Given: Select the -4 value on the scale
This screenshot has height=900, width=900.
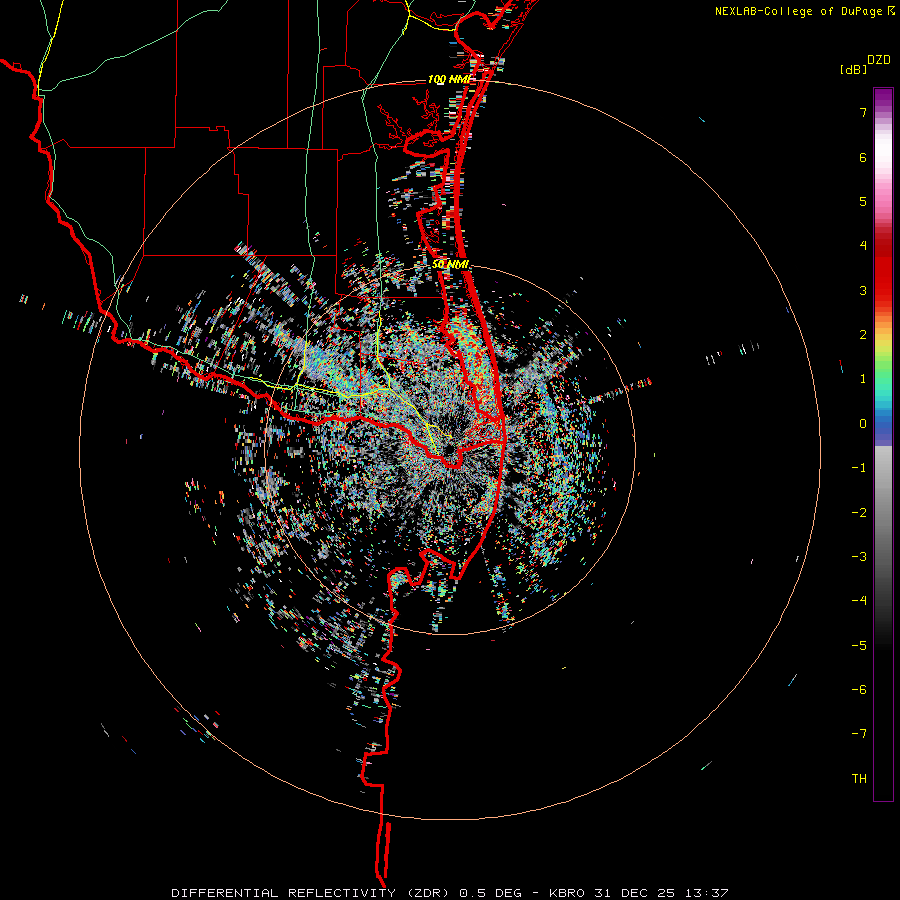Looking at the screenshot, I should pos(859,601).
